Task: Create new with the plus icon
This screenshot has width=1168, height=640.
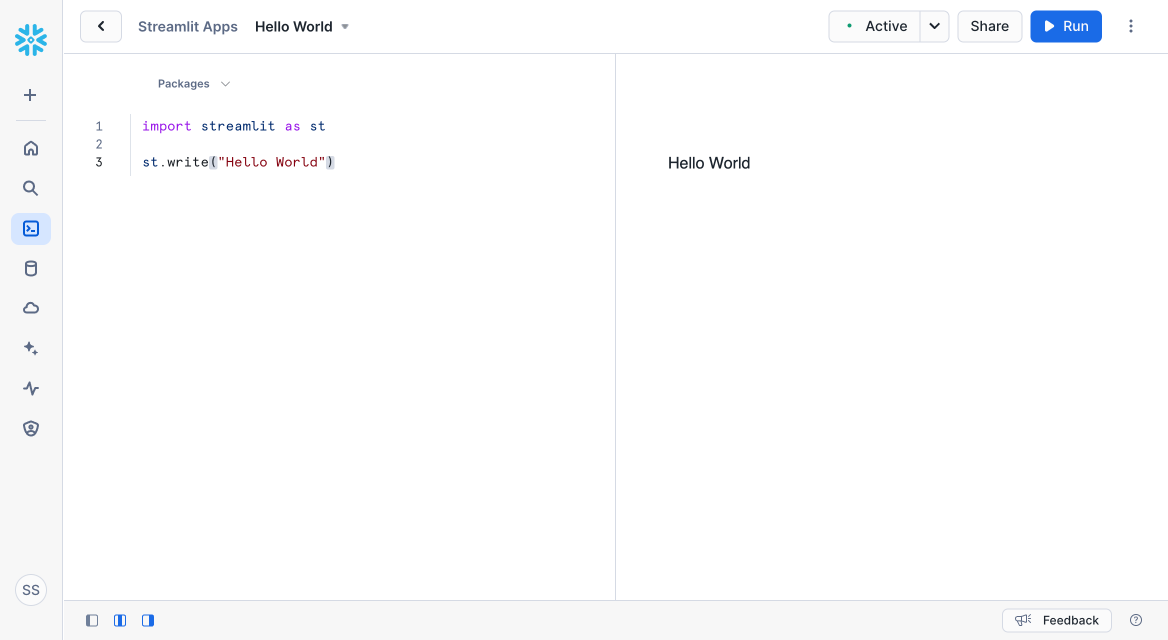Action: point(30,95)
